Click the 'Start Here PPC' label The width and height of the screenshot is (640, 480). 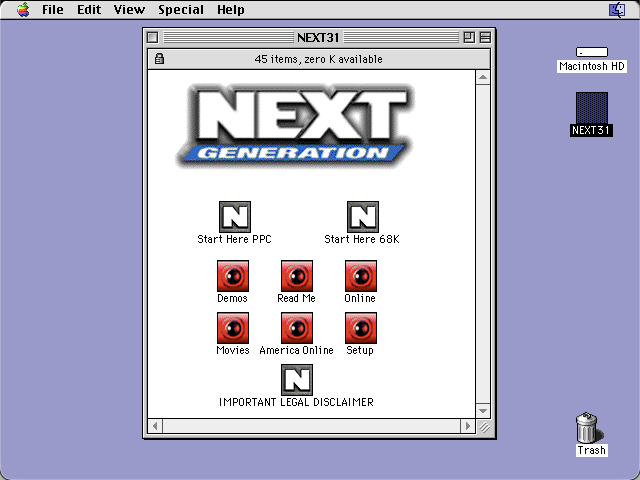tap(234, 239)
